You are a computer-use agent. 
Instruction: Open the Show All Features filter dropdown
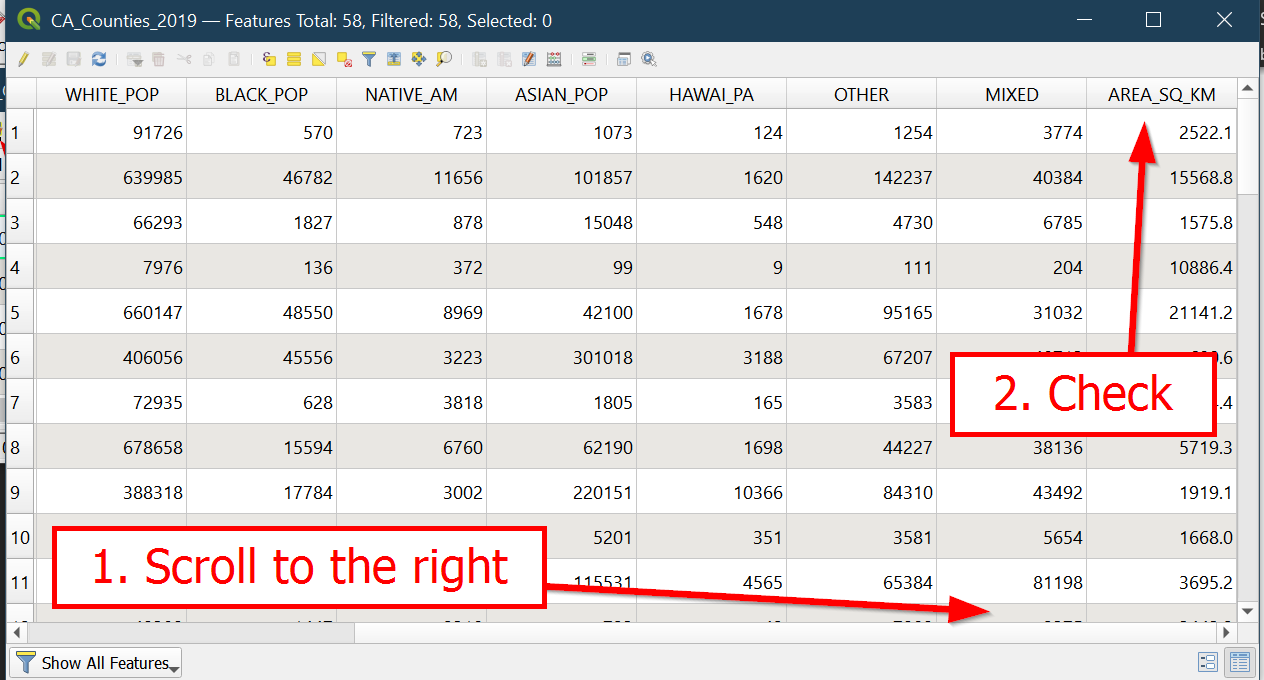(96, 662)
